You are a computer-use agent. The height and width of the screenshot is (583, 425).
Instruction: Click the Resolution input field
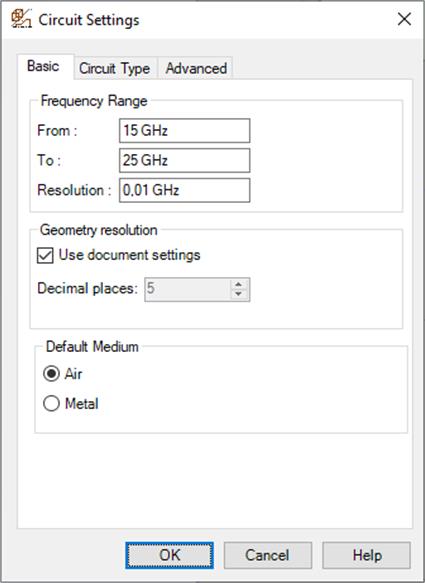coord(184,190)
